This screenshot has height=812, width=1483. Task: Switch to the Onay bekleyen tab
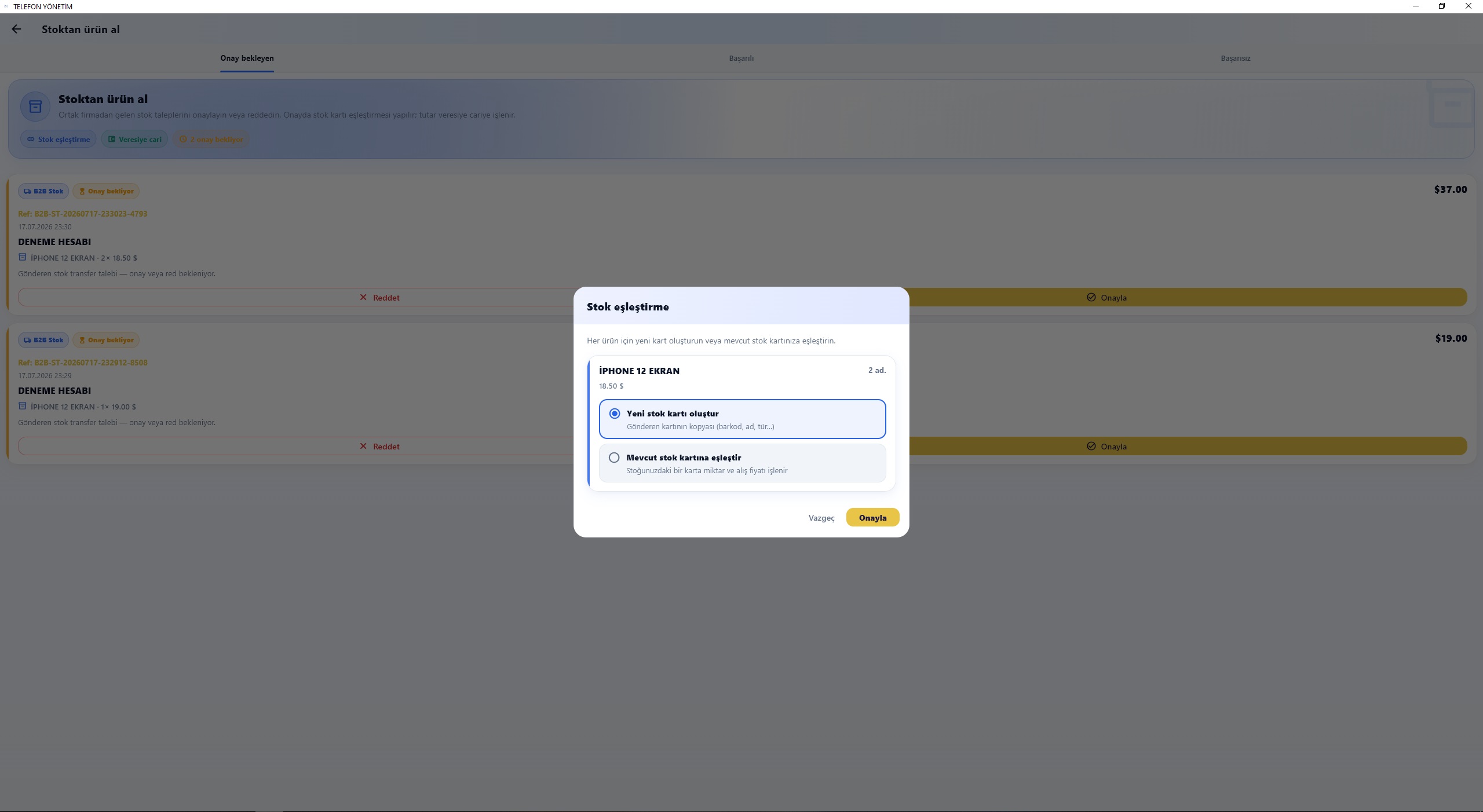247,58
